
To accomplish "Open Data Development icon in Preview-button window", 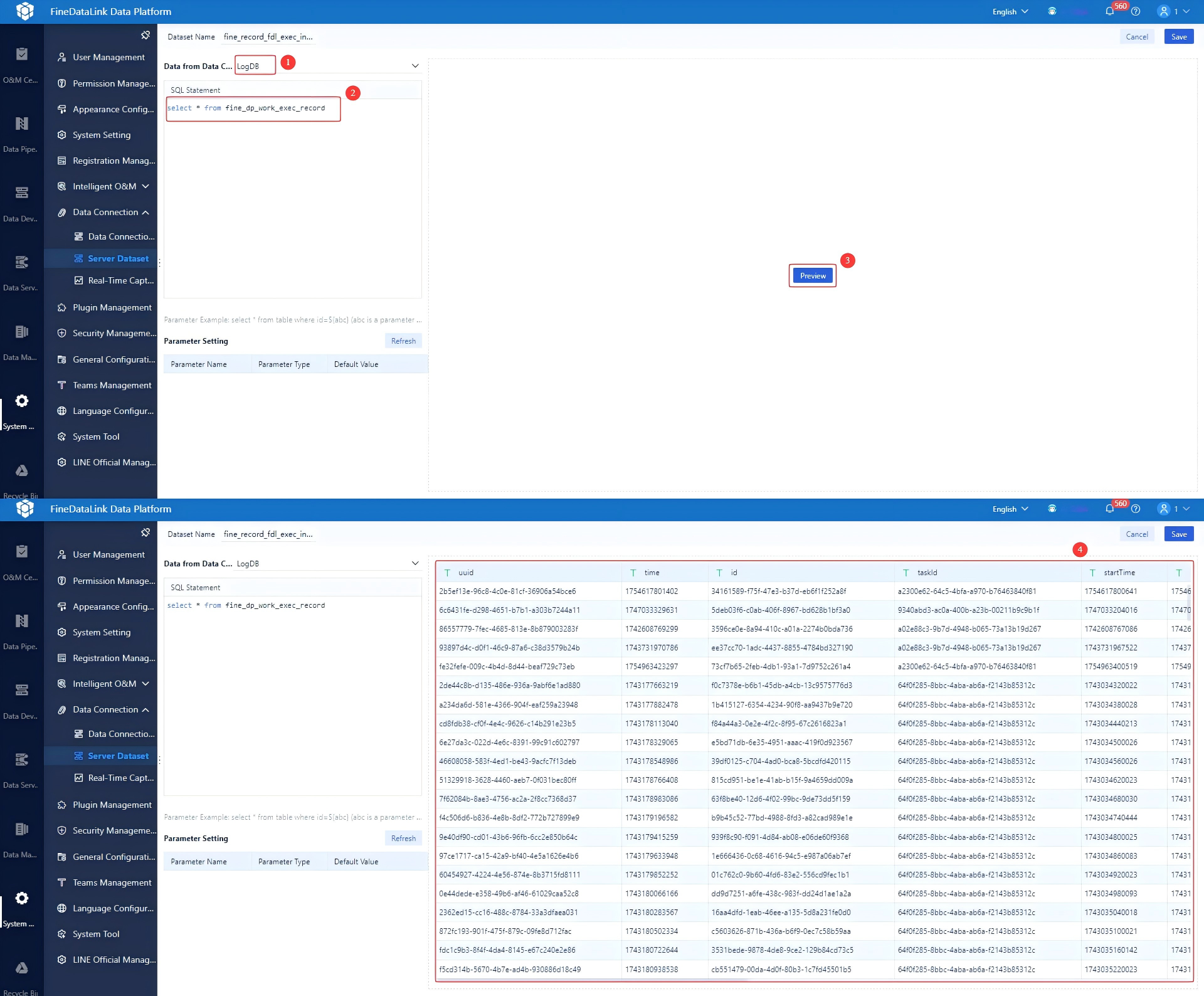I will tap(21, 193).
